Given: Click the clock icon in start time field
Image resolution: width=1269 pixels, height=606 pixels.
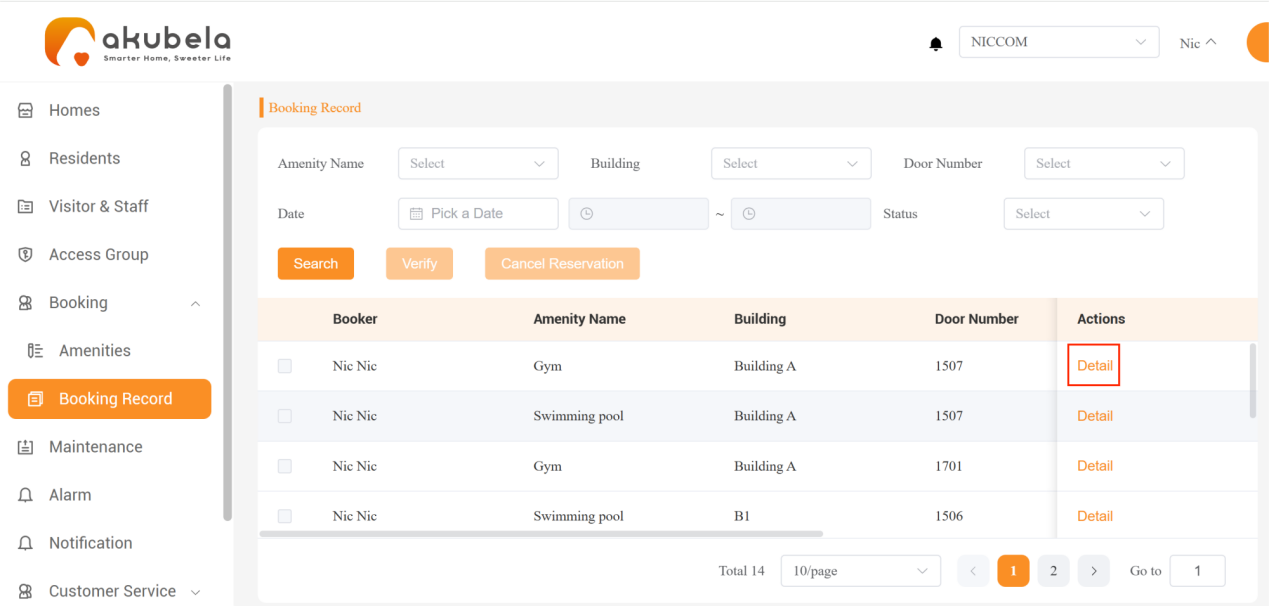Looking at the screenshot, I should coord(587,213).
